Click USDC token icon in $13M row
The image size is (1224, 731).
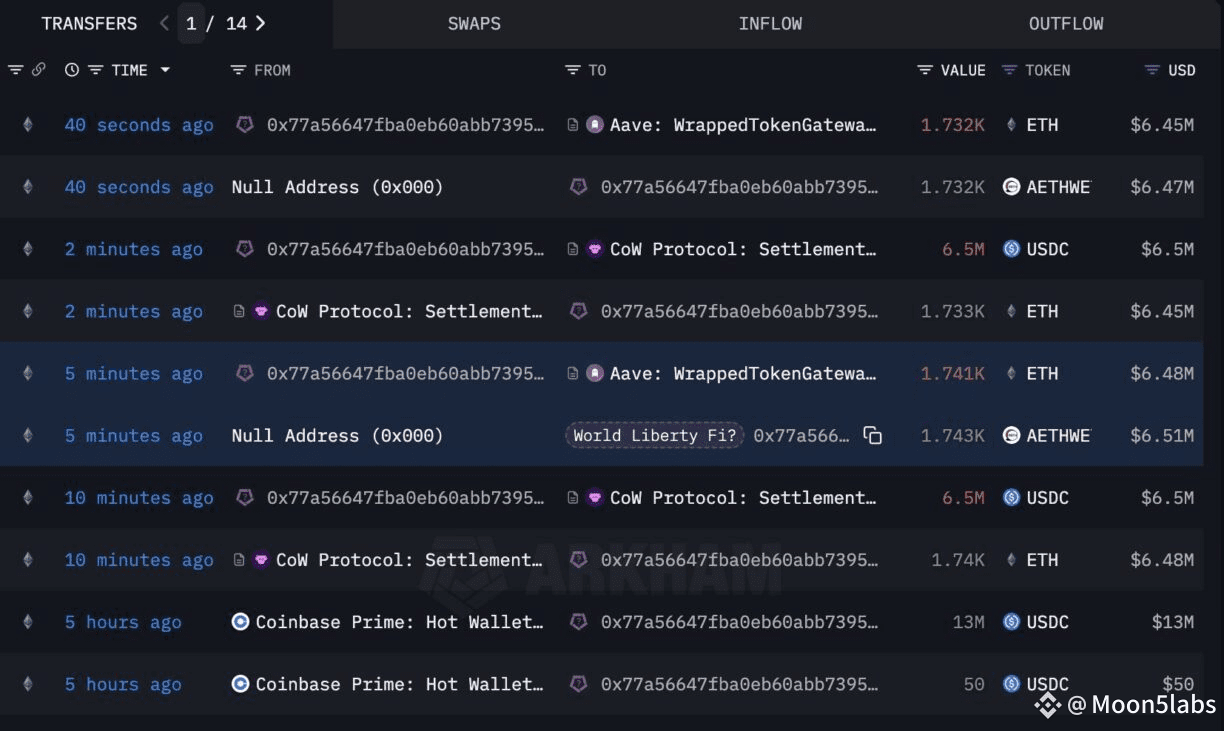(1011, 622)
